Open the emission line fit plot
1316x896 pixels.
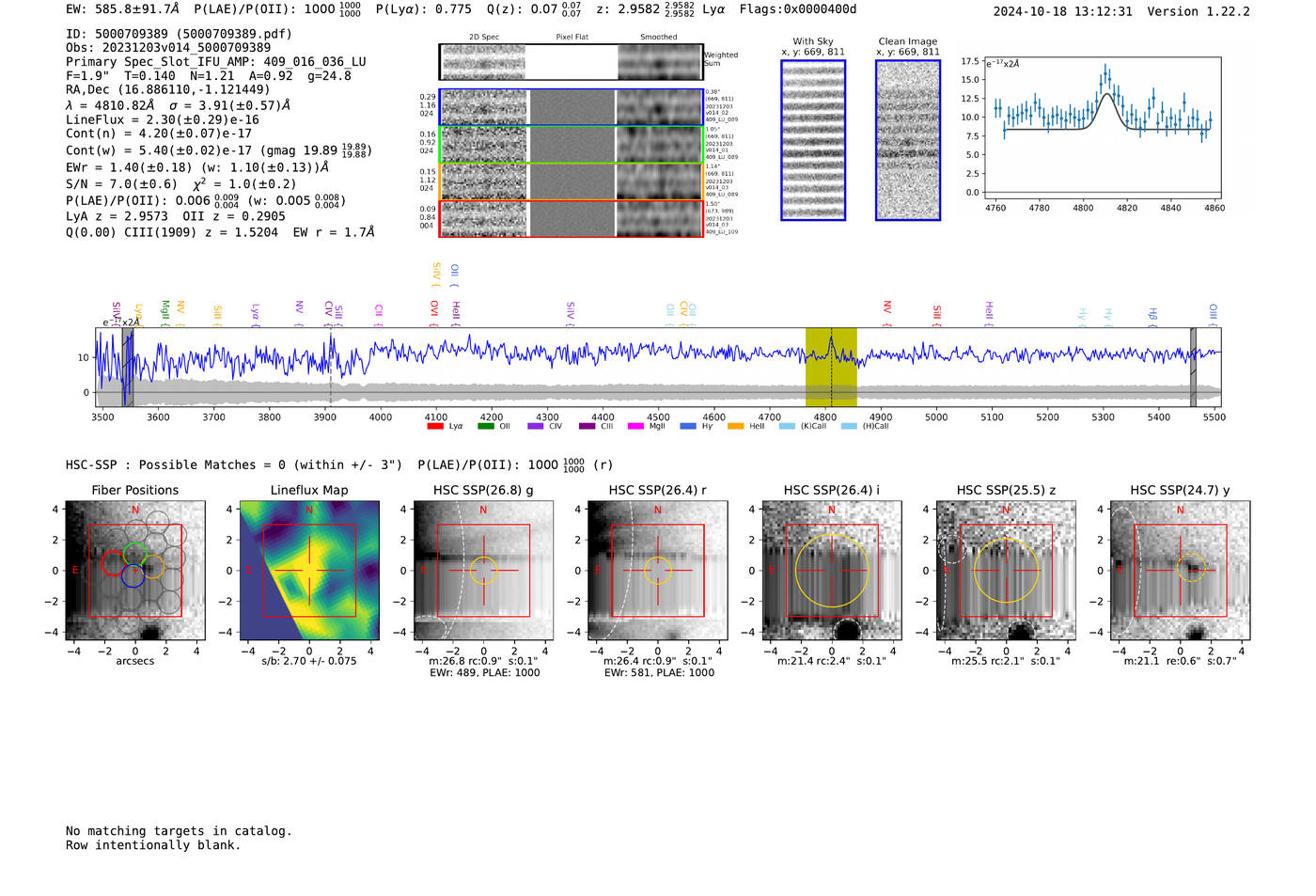[x=1103, y=128]
